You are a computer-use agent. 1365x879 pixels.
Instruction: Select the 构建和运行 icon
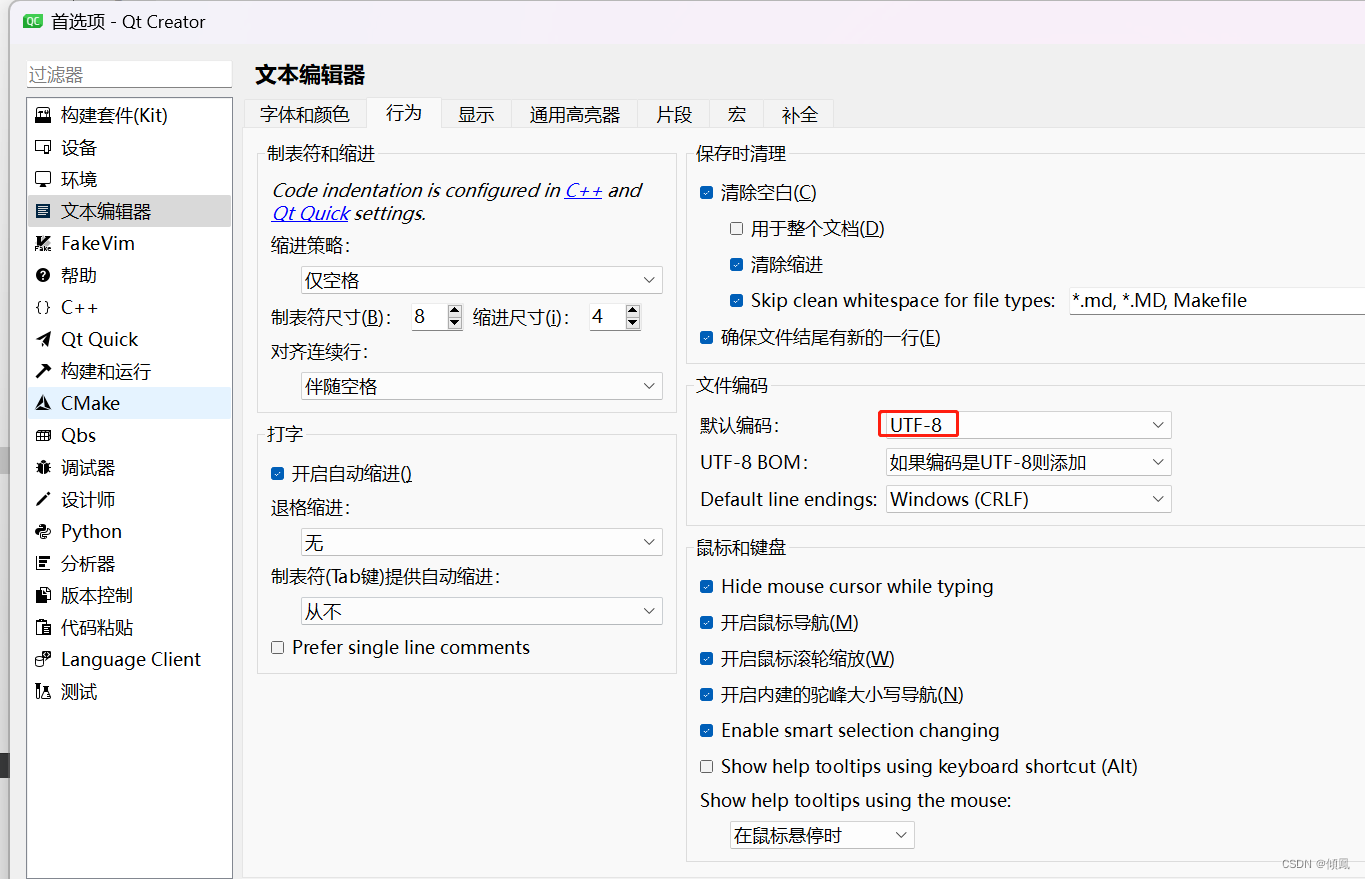tap(43, 371)
